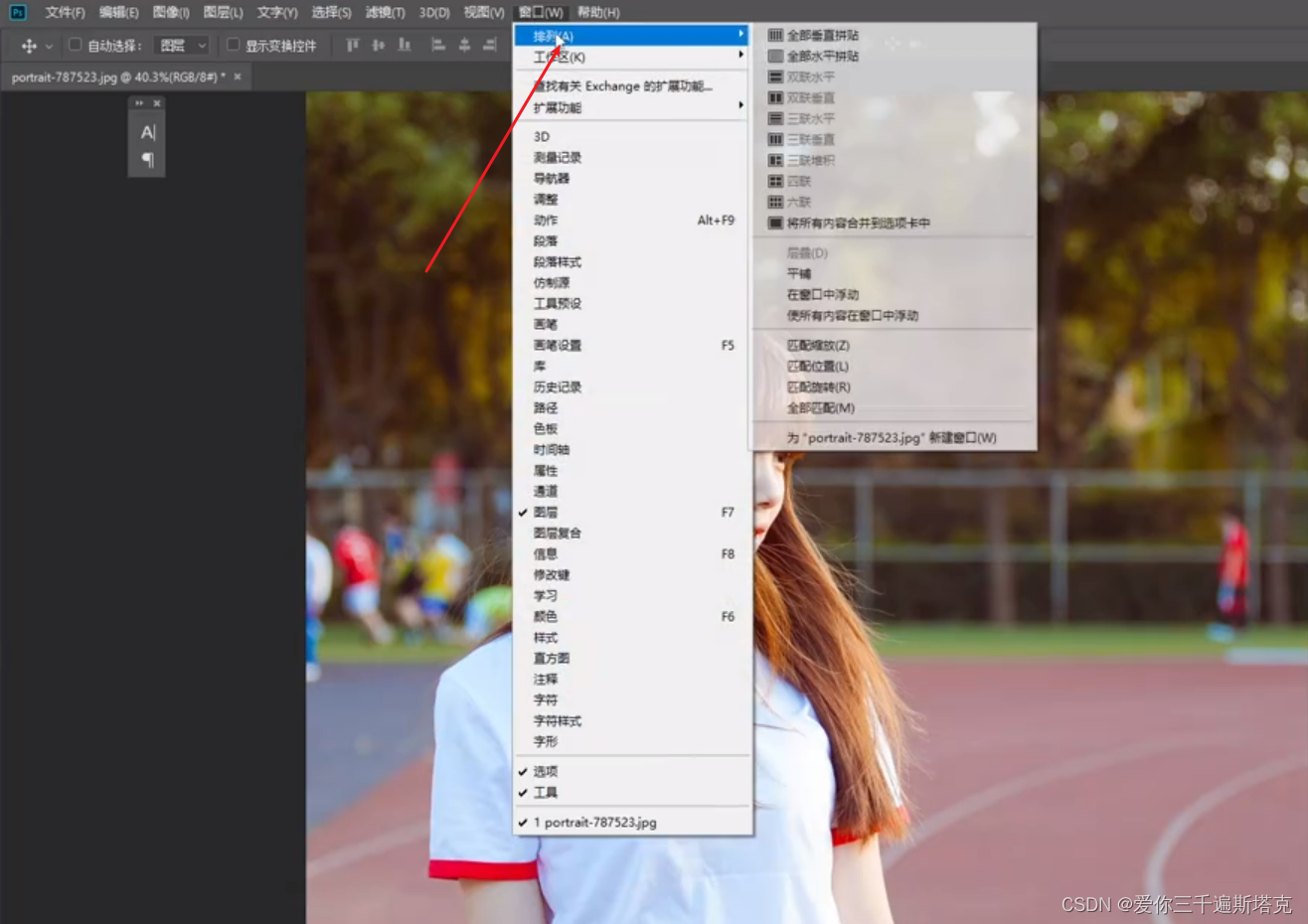Open the 滤镜(T) menu
Screen dimensions: 1308x924
(385, 12)
